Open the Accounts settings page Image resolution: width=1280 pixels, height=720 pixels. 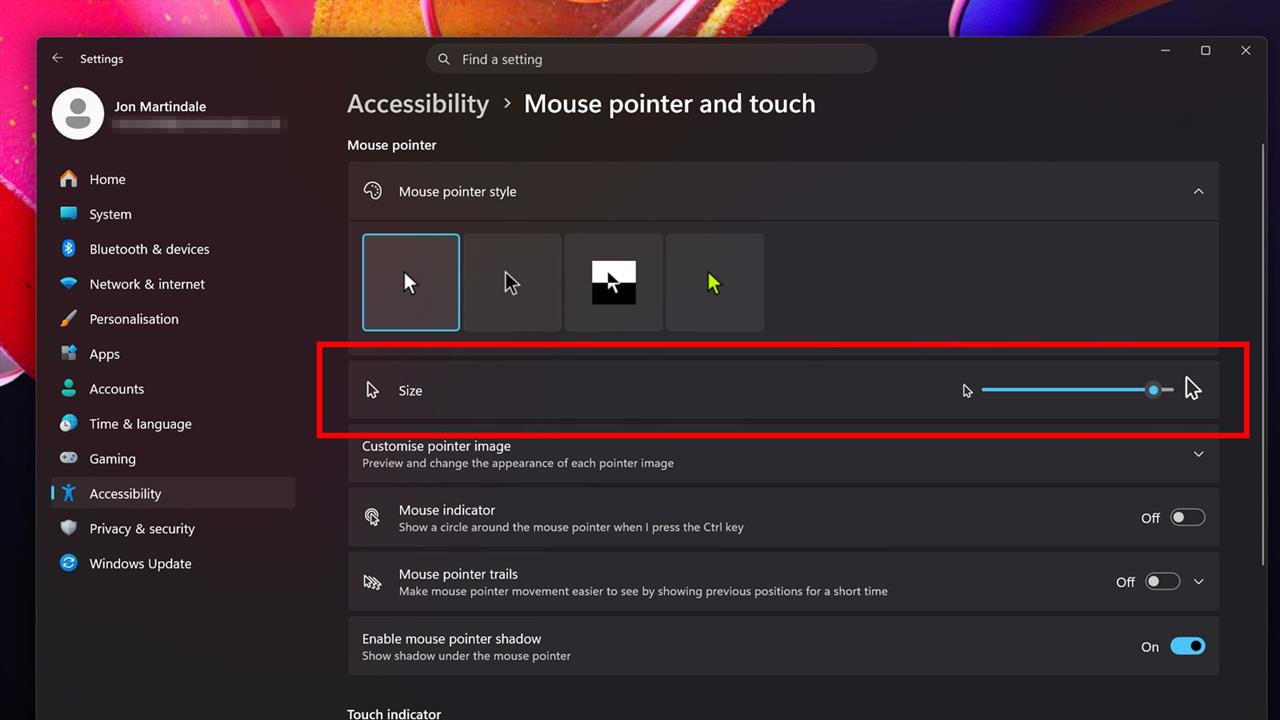pyautogui.click(x=173, y=389)
